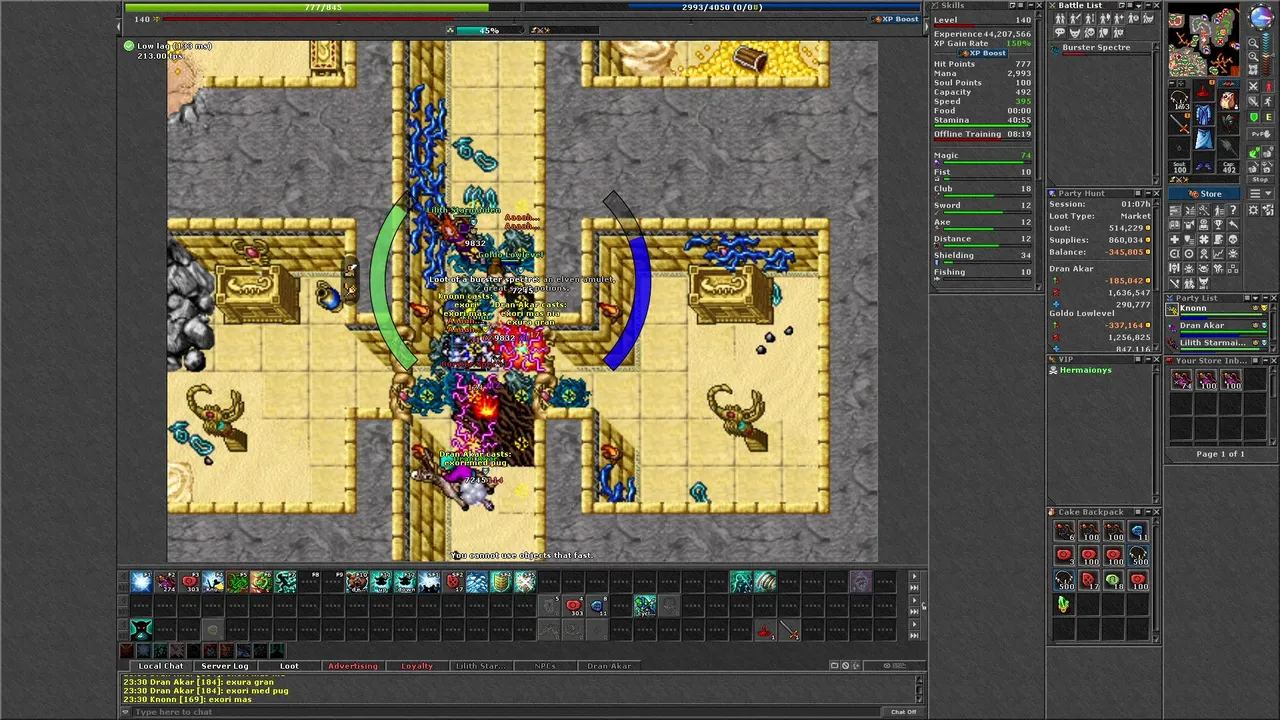The width and height of the screenshot is (1280, 720).
Task: Open chat channel arrow left of input
Action: (x=125, y=712)
